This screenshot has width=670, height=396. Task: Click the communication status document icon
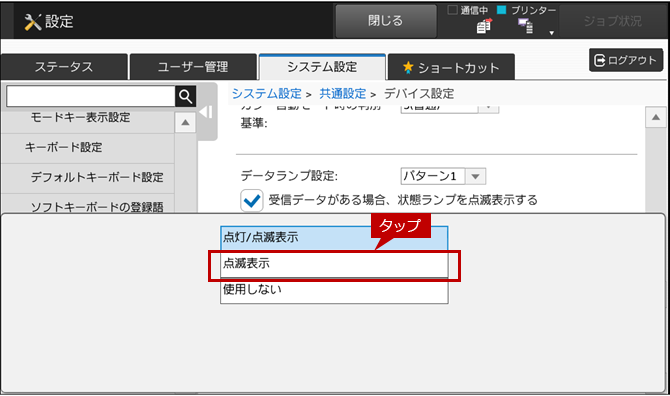coord(484,26)
